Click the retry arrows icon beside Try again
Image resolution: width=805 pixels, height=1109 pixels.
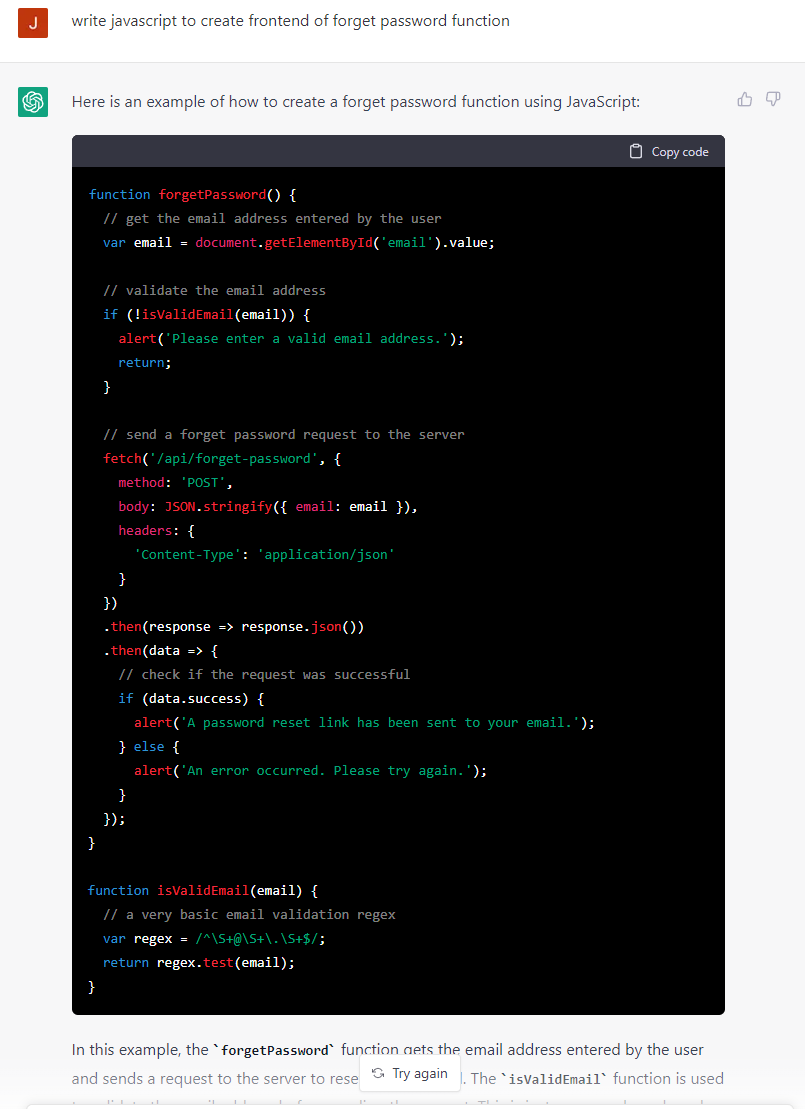click(x=378, y=1073)
